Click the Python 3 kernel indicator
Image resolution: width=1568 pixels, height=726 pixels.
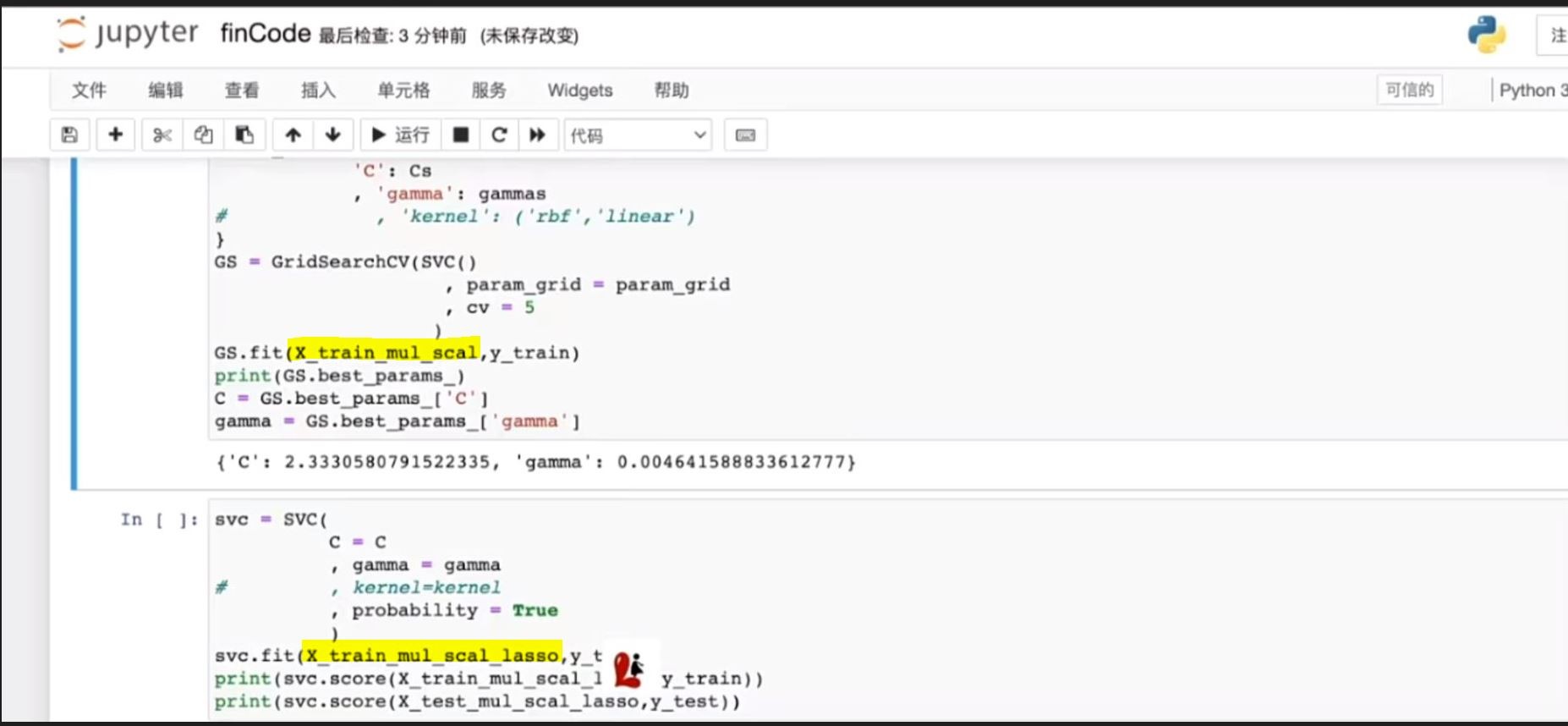1532,91
